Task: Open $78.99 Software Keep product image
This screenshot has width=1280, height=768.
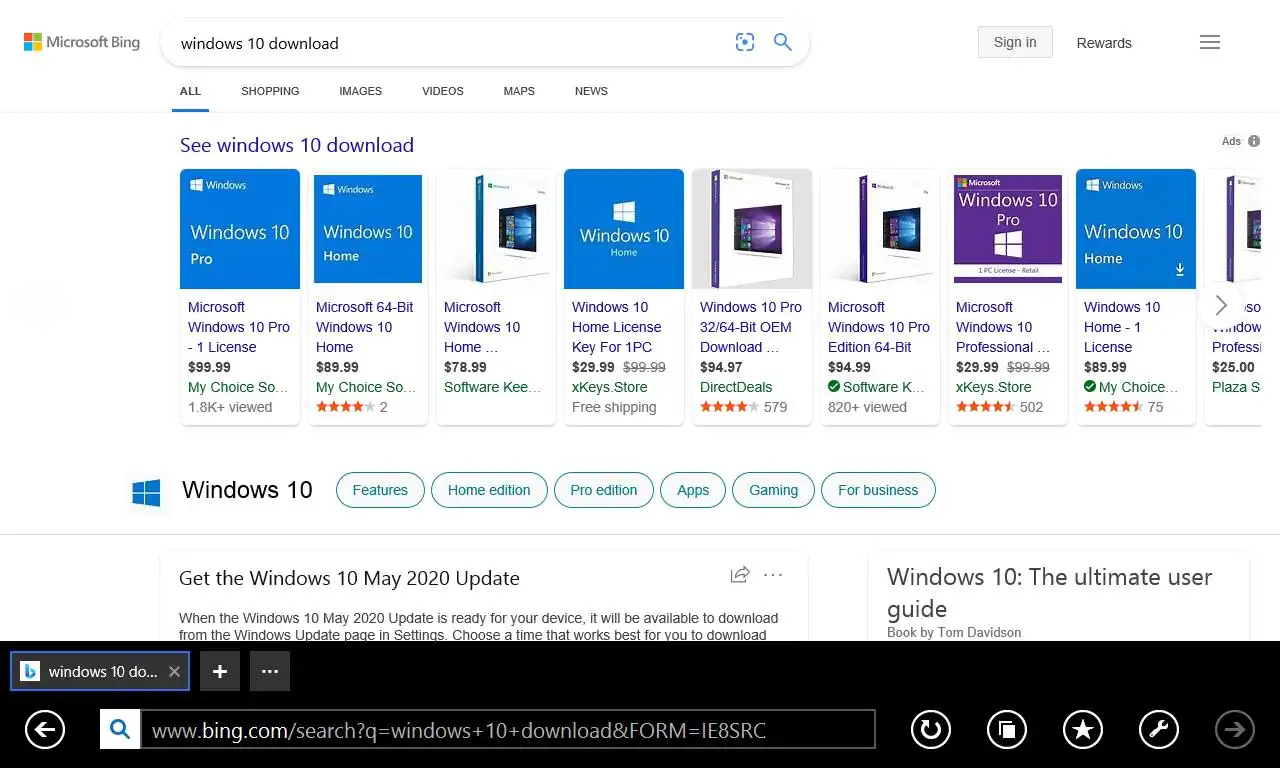Action: coord(496,229)
